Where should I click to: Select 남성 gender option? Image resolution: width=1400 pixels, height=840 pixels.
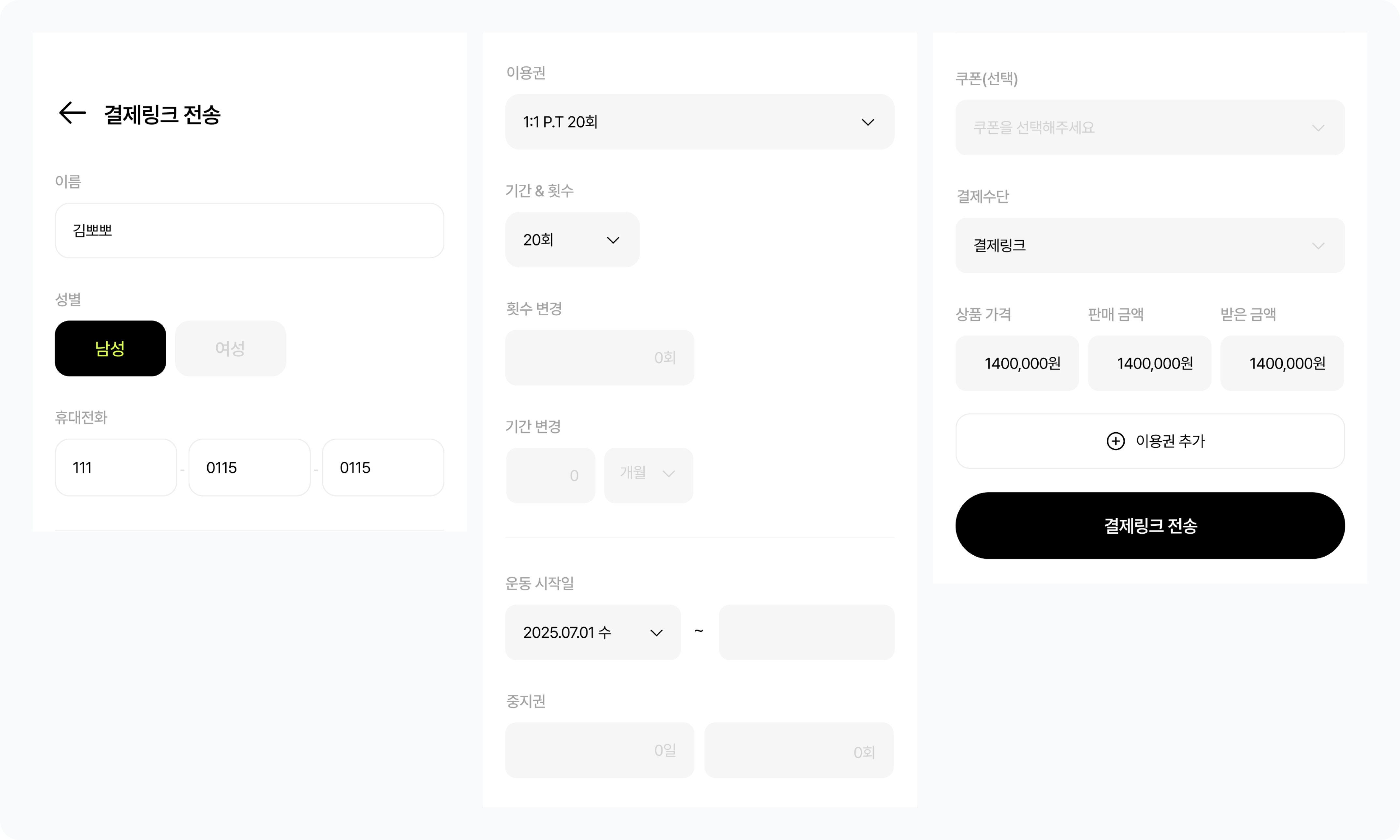point(110,348)
